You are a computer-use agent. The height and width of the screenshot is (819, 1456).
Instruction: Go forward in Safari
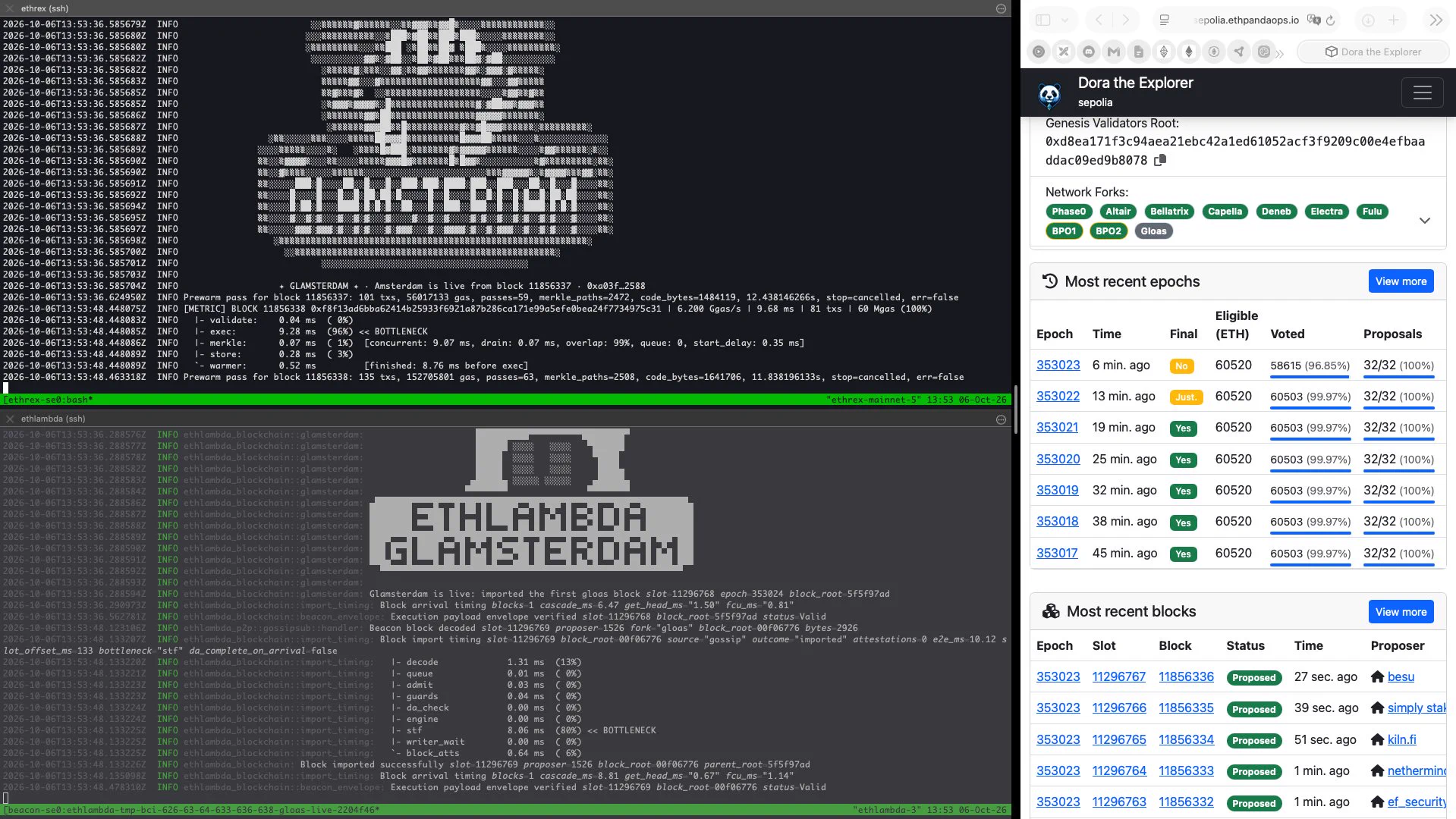click(x=1125, y=20)
